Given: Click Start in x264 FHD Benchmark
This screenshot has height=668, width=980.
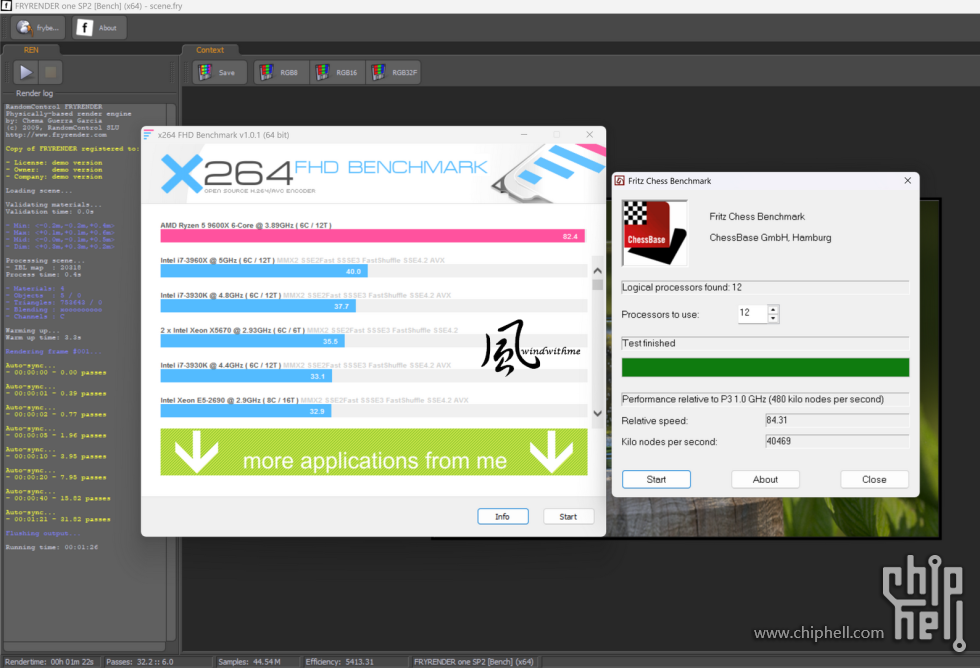Looking at the screenshot, I should click(568, 517).
